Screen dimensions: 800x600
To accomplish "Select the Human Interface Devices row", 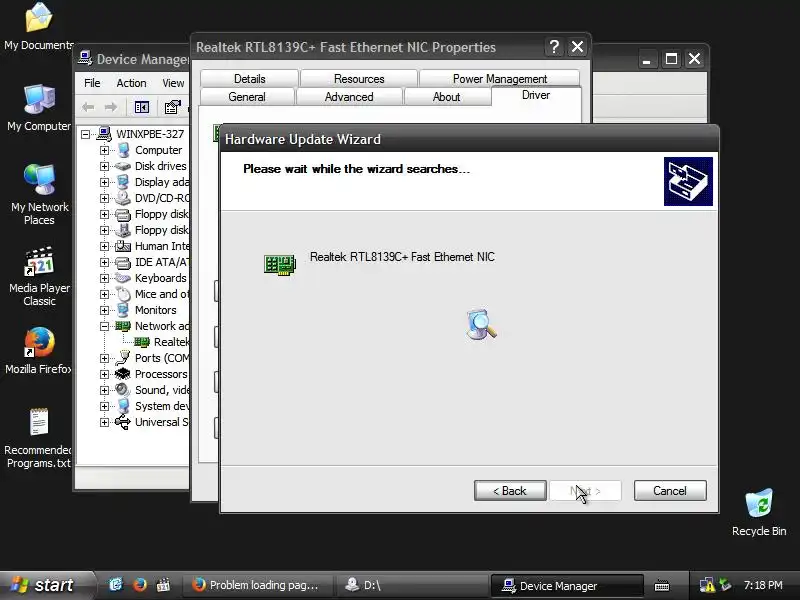I will 161,246.
